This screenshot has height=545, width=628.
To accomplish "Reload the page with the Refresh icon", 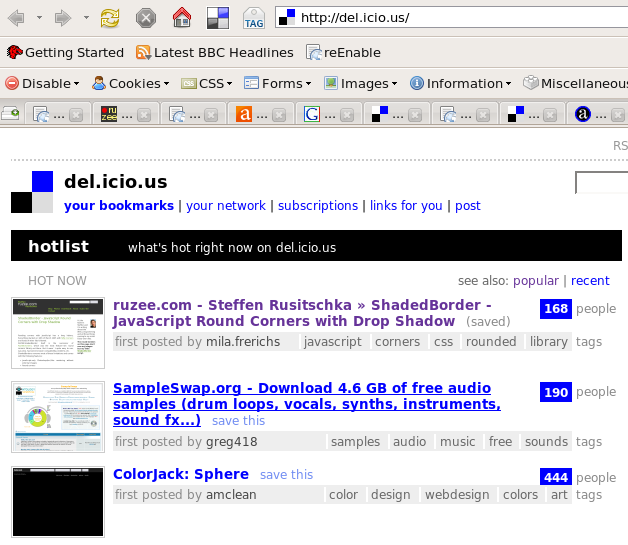I will pos(110,18).
